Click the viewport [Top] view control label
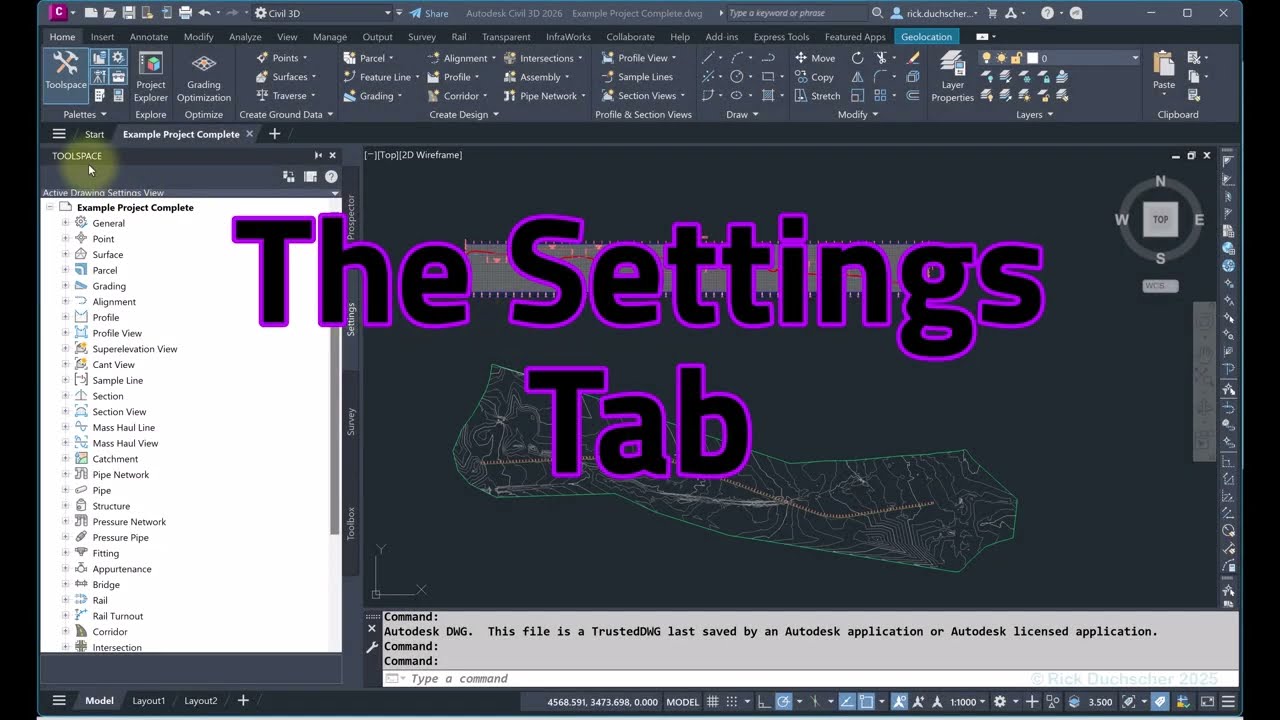This screenshot has width=1280, height=720. point(387,155)
